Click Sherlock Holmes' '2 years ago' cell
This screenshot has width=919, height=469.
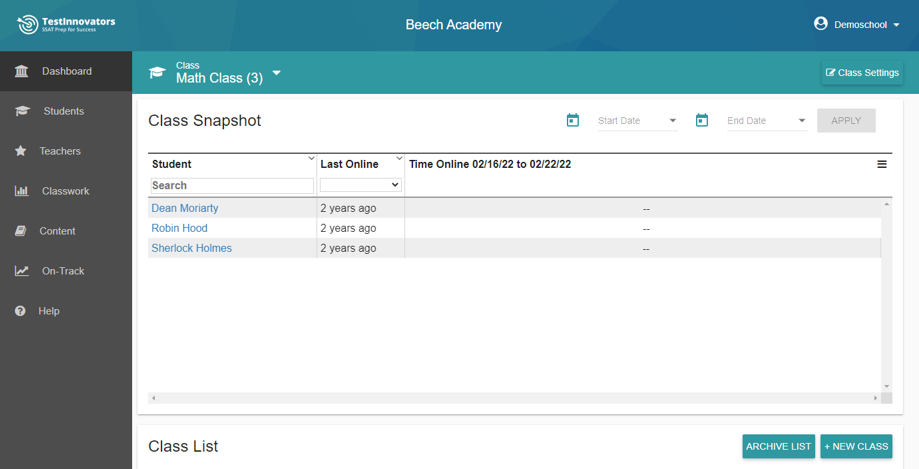[360, 248]
